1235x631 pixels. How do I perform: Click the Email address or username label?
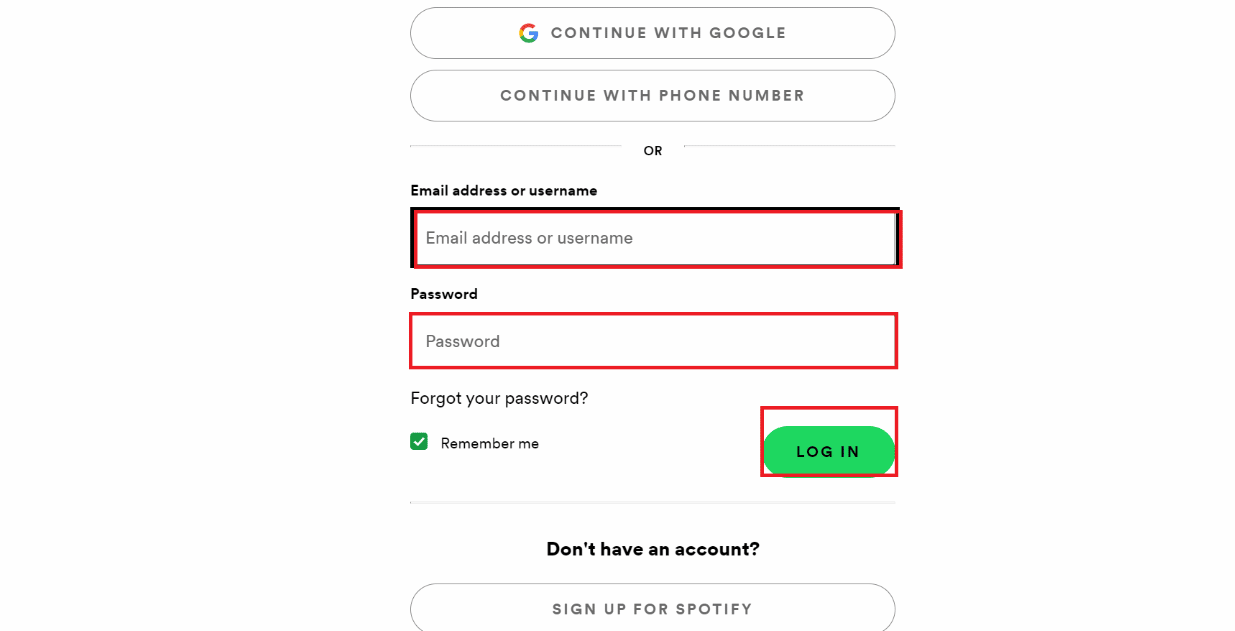pyautogui.click(x=504, y=190)
